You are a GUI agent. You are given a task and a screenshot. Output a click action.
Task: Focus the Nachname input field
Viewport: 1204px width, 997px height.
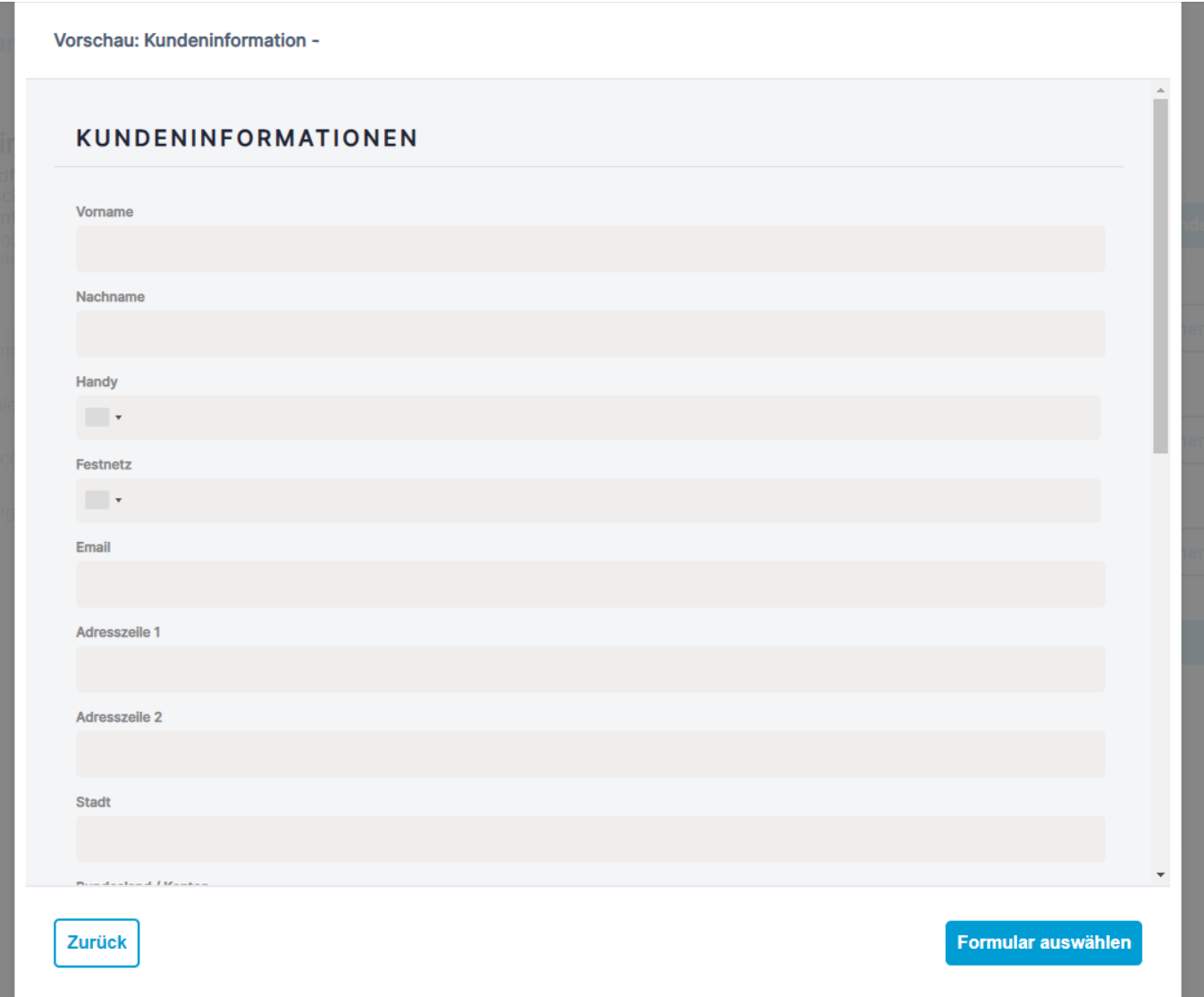click(590, 334)
